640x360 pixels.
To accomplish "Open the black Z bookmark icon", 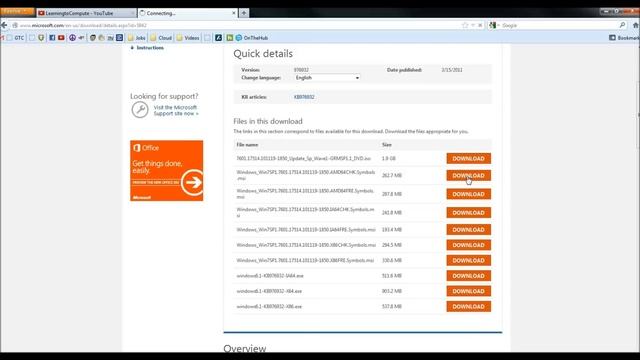I will (218, 38).
